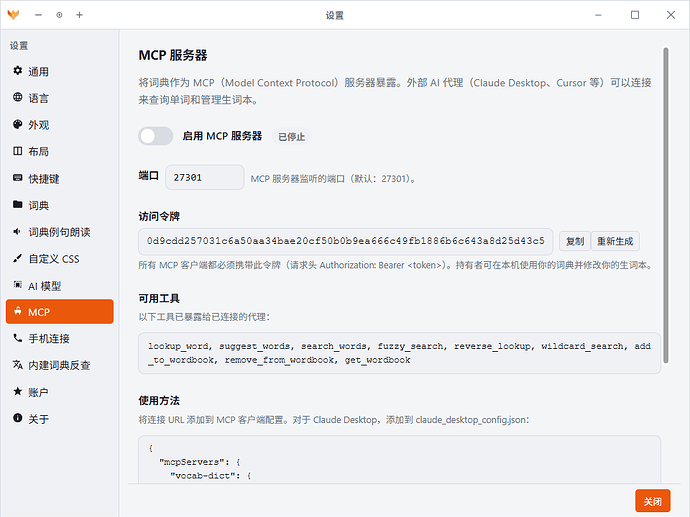Image resolution: width=690 pixels, height=517 pixels.
Task: Open 内建词典反查 settings
Action: point(59,365)
